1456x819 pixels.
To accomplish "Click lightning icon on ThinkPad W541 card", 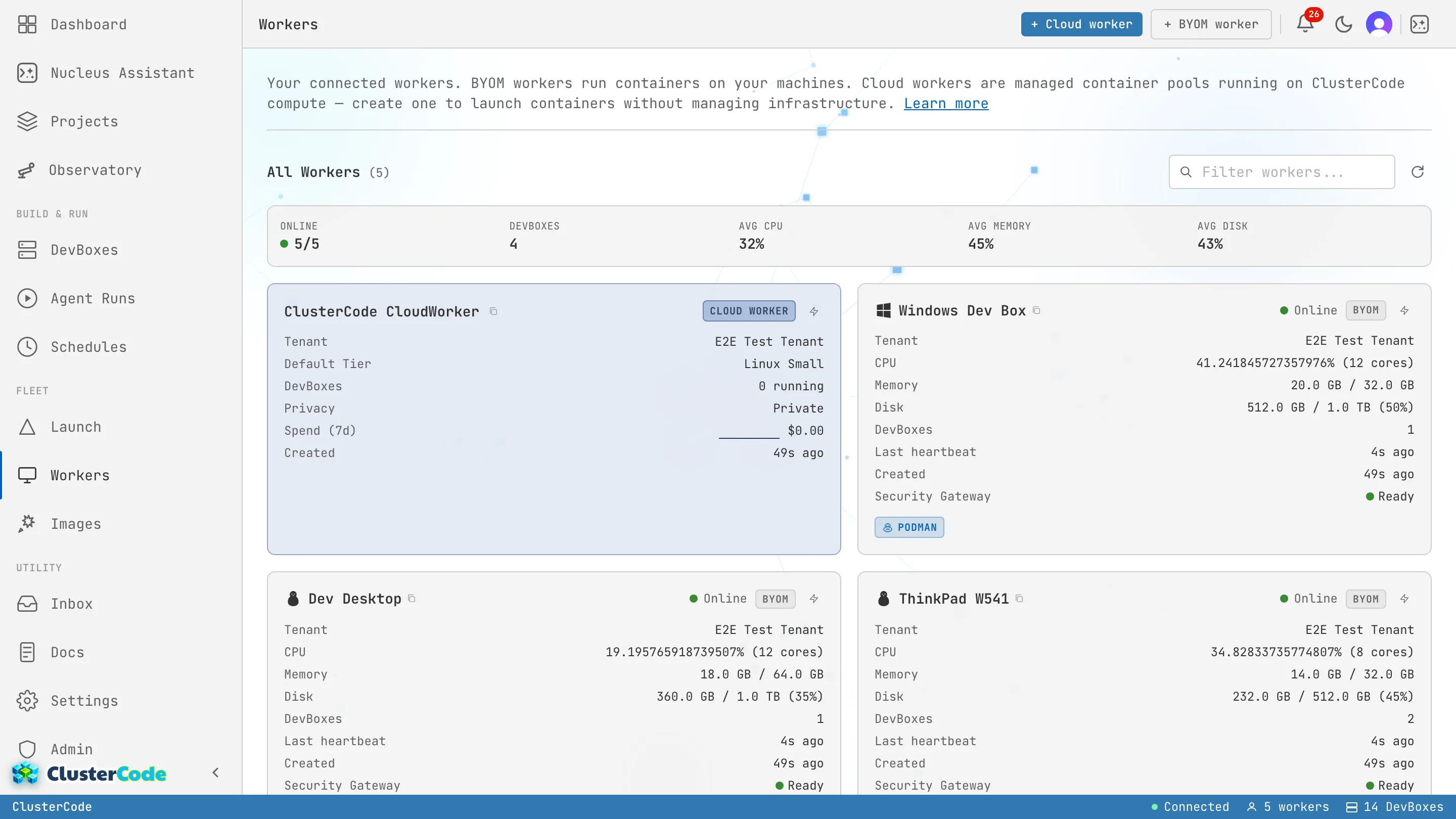I will point(1404,599).
